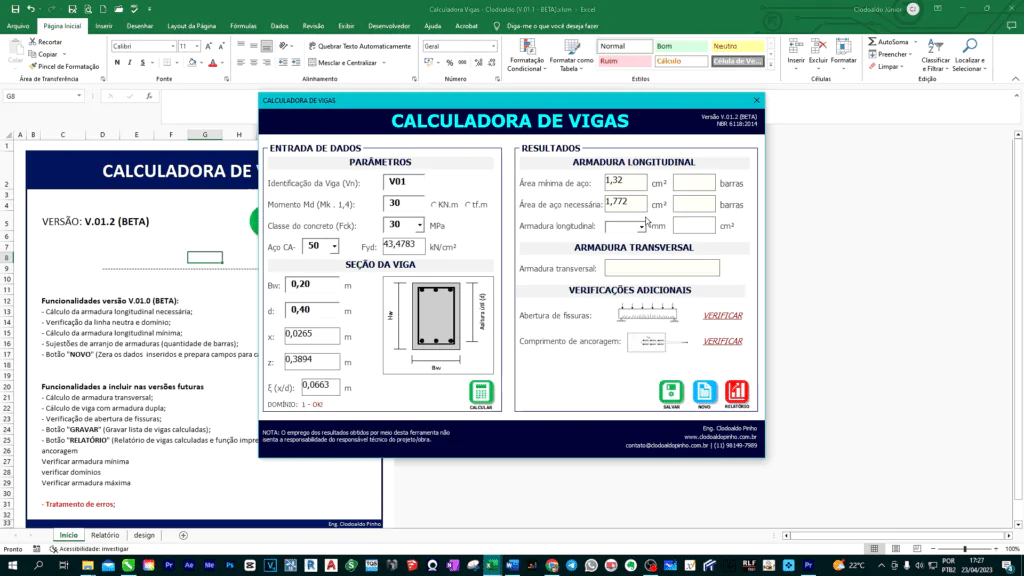The width and height of the screenshot is (1024, 576).
Task: Click the d input field showing 0,40
Action: [312, 310]
